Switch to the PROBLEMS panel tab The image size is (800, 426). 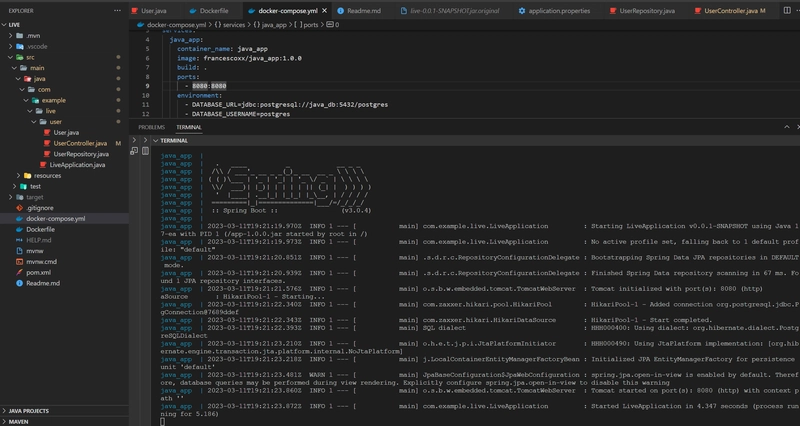tap(151, 127)
